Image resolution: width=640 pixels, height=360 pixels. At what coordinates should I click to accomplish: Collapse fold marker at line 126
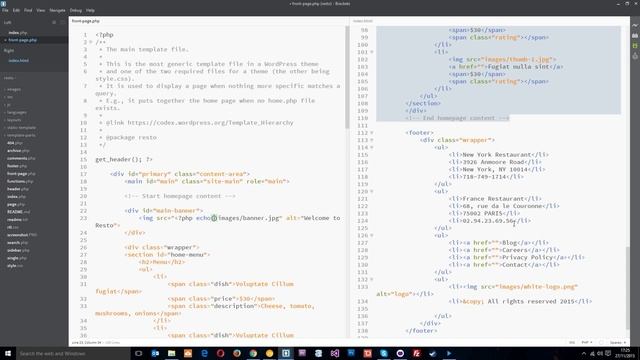371,236
